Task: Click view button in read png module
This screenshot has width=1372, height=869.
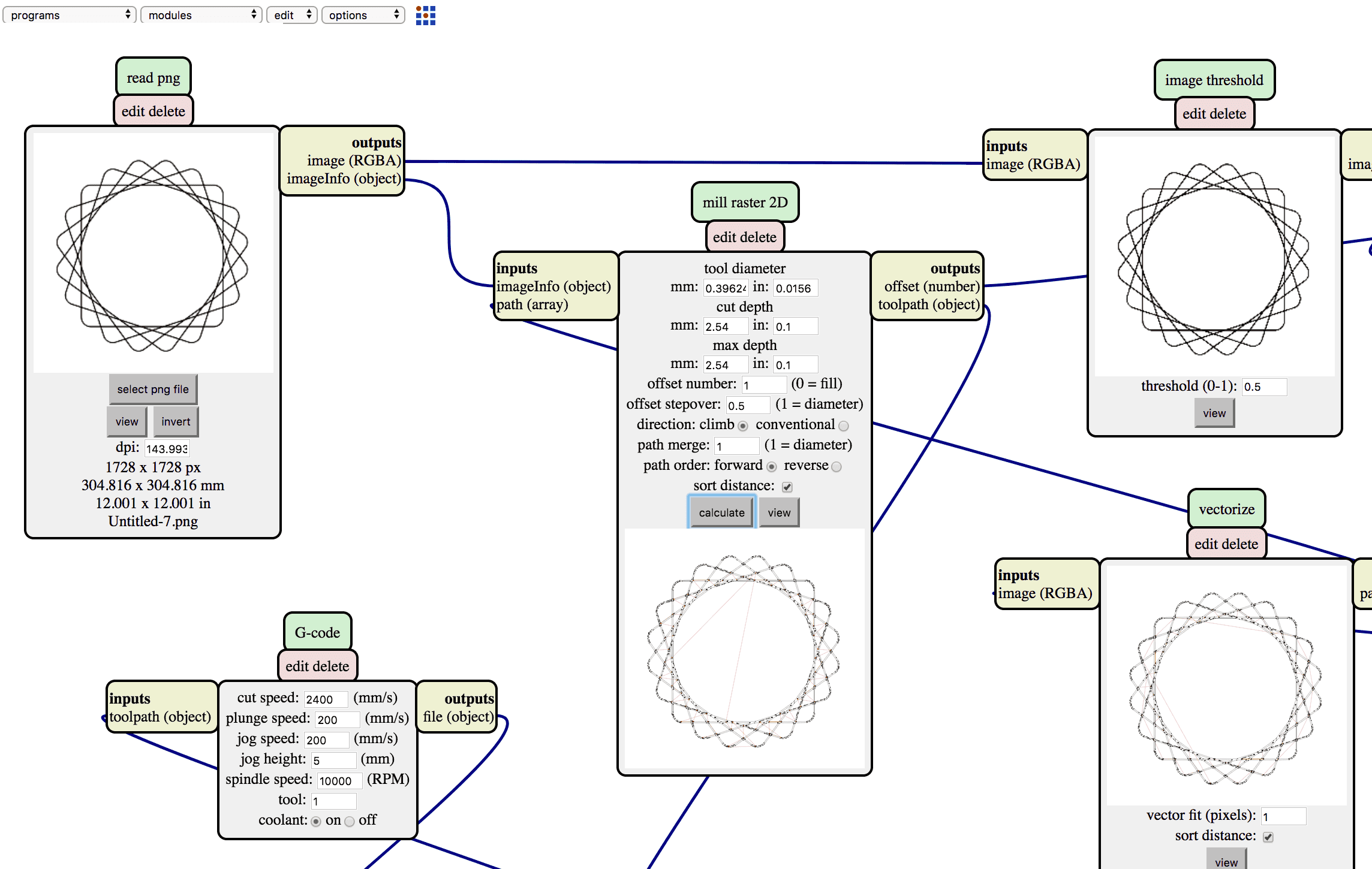Action: 127,422
